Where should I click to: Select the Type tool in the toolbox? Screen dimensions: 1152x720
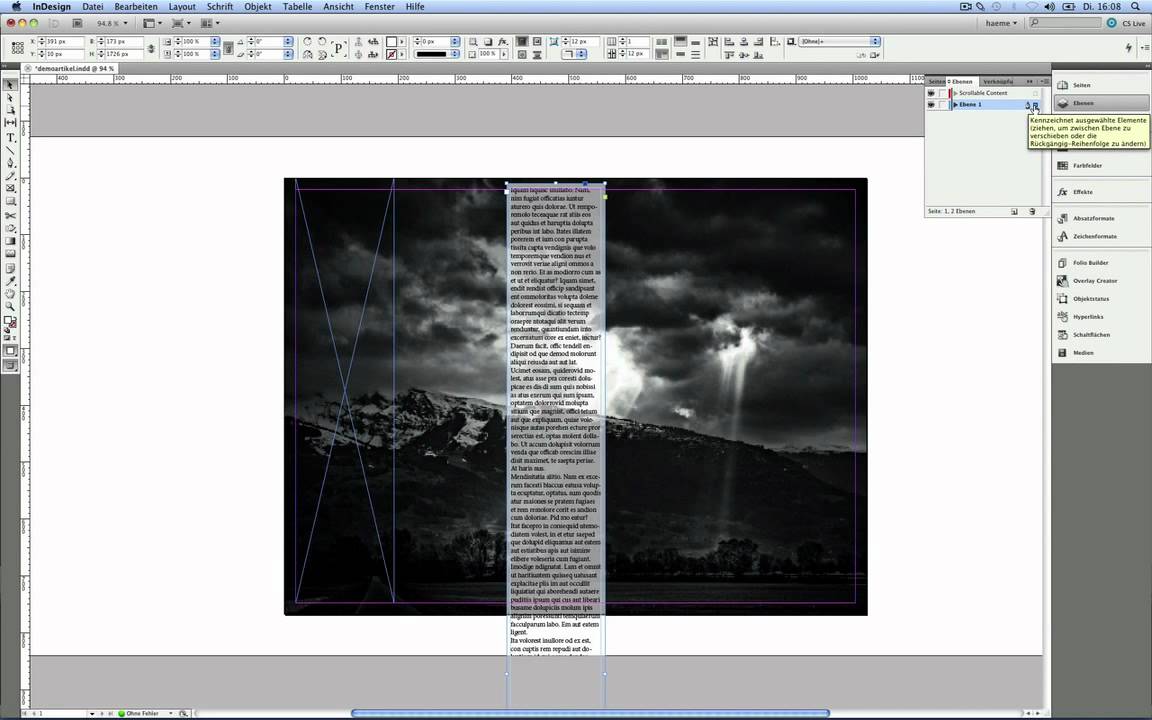pos(10,137)
